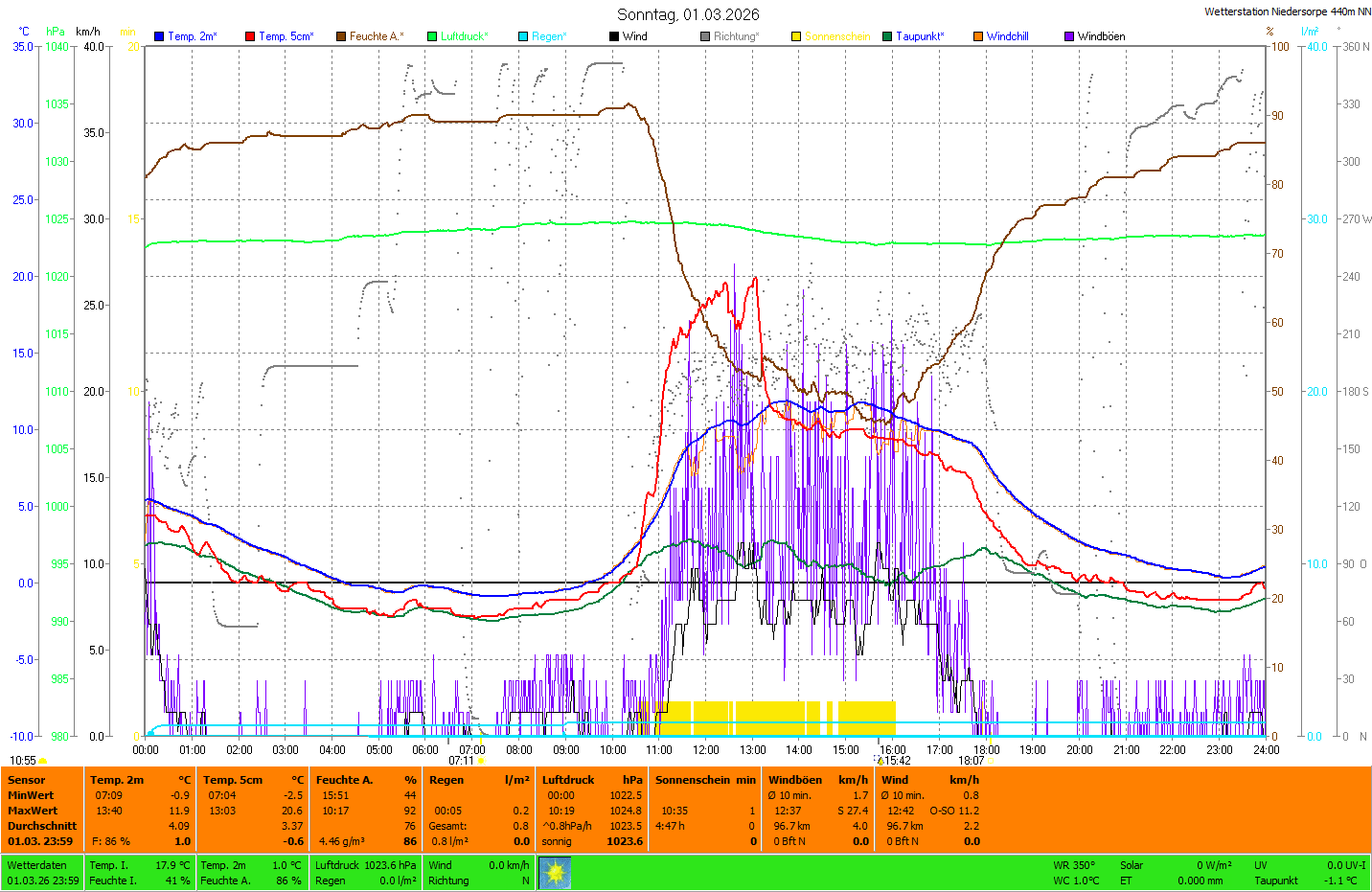
Task: Click the 12:00 label on the time axis
Action: click(x=706, y=750)
